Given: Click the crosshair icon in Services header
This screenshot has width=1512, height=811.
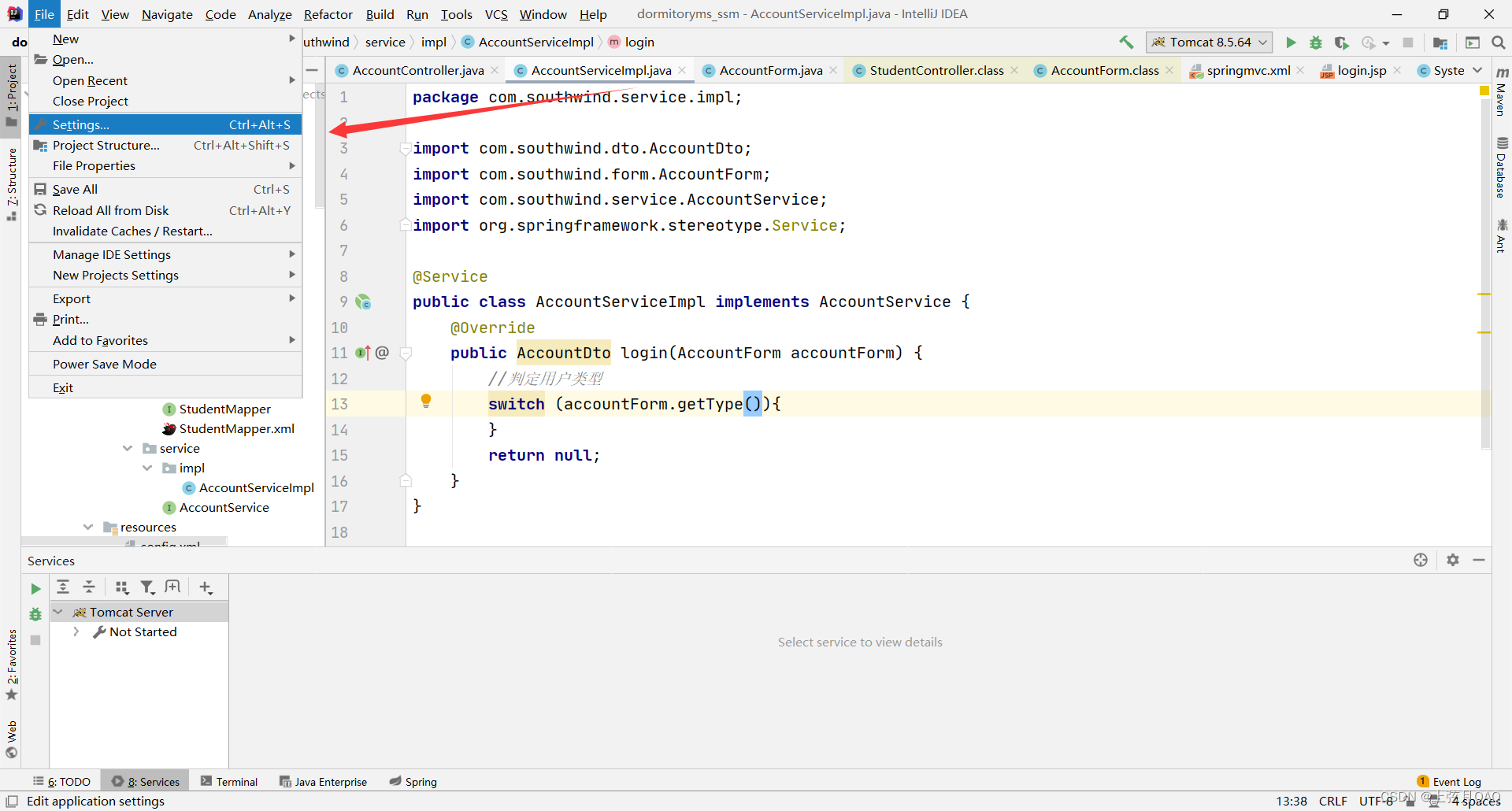Looking at the screenshot, I should tap(1421, 560).
